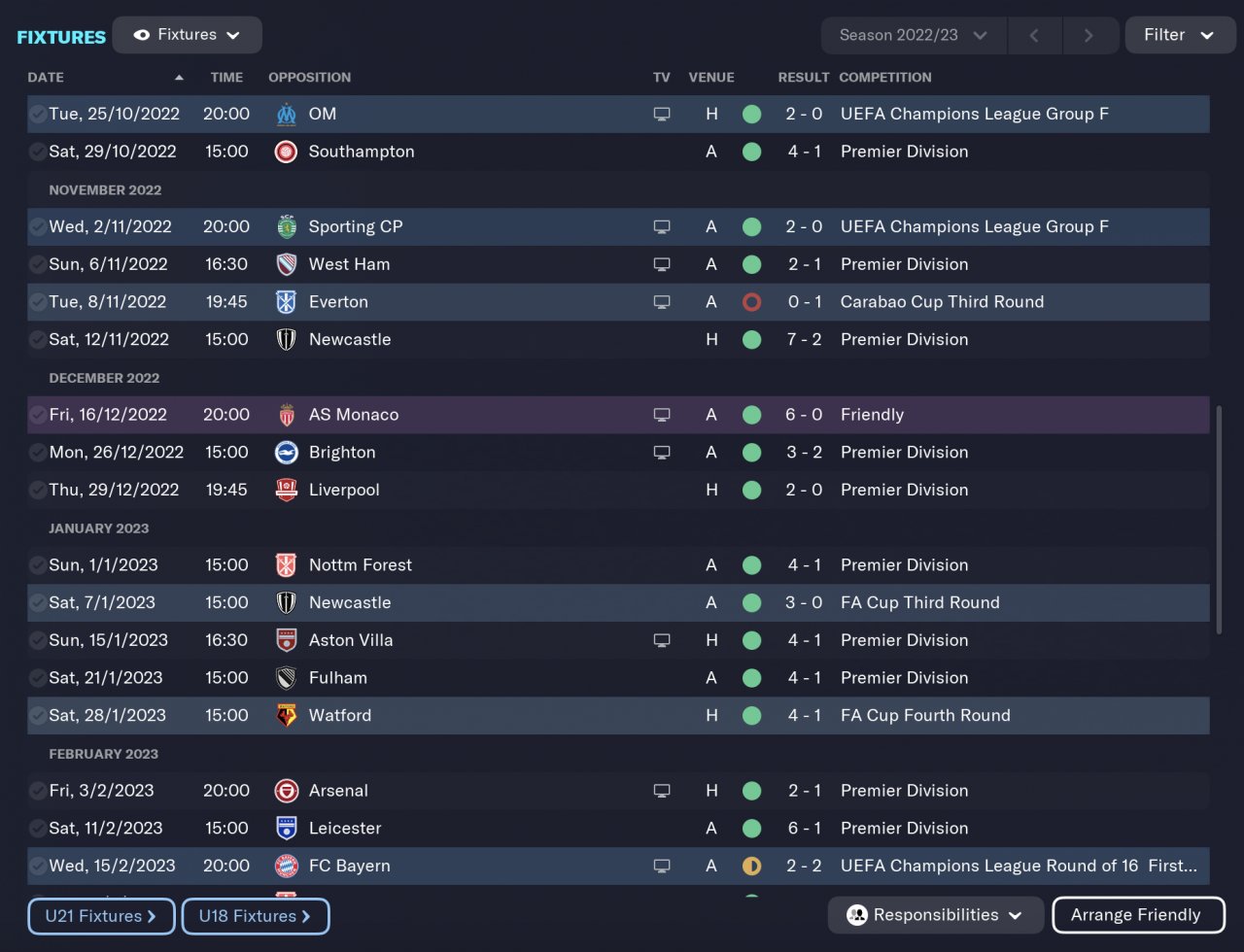Toggle the checkmark beside the AS Monaco friendly

point(38,415)
